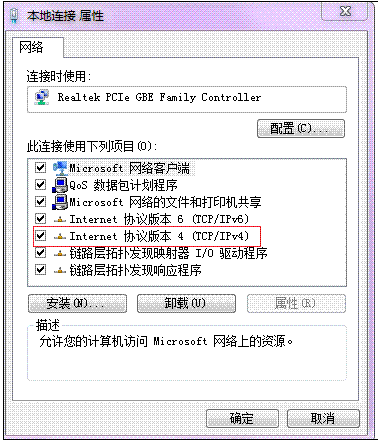Uncheck the Microsoft 网络客户端 checkbox

pos(40,167)
